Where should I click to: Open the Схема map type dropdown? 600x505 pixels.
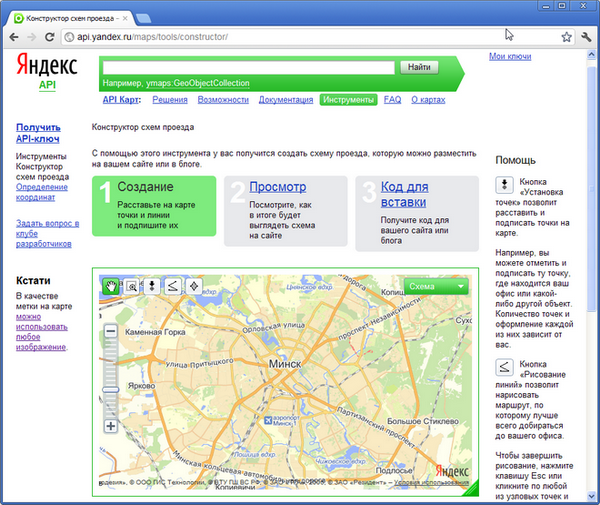(436, 286)
